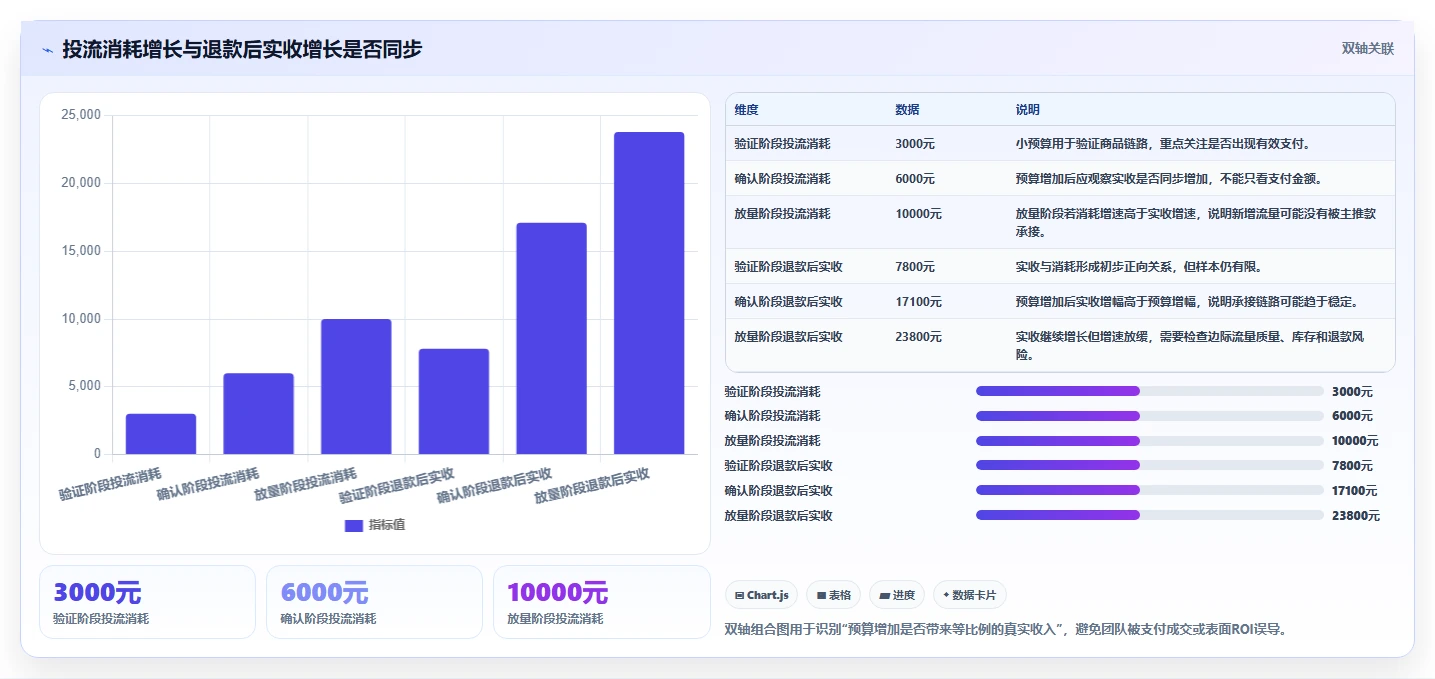The height and width of the screenshot is (679, 1435).
Task: Click the 进度 chip
Action: pos(897,595)
